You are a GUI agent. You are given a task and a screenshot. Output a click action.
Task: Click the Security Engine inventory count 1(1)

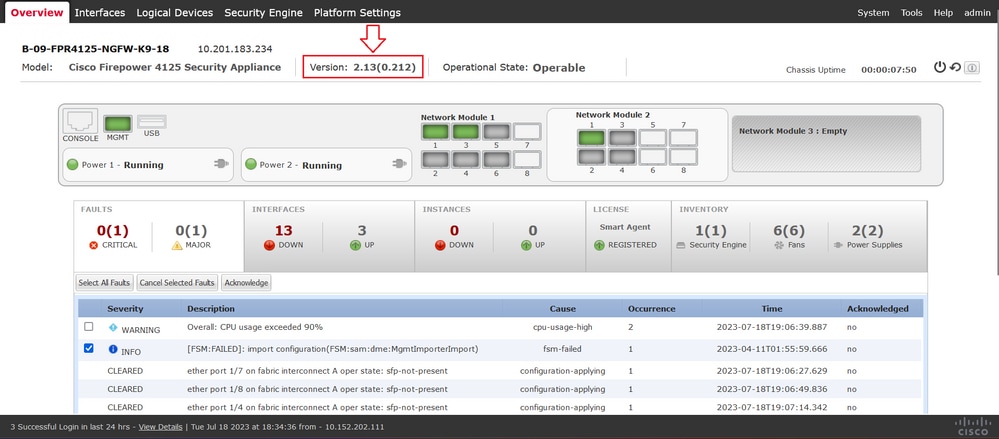710,231
